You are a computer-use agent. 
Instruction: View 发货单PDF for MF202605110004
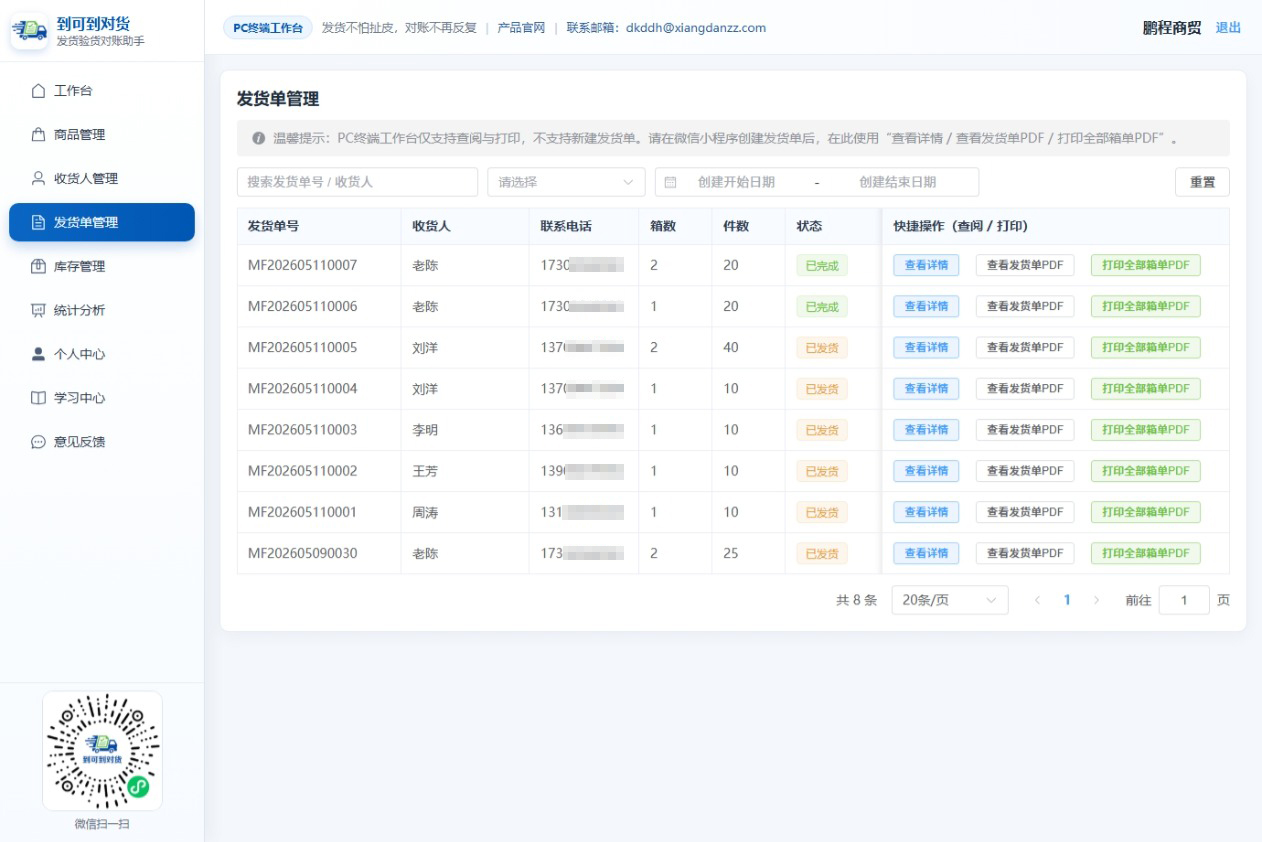(x=1025, y=388)
